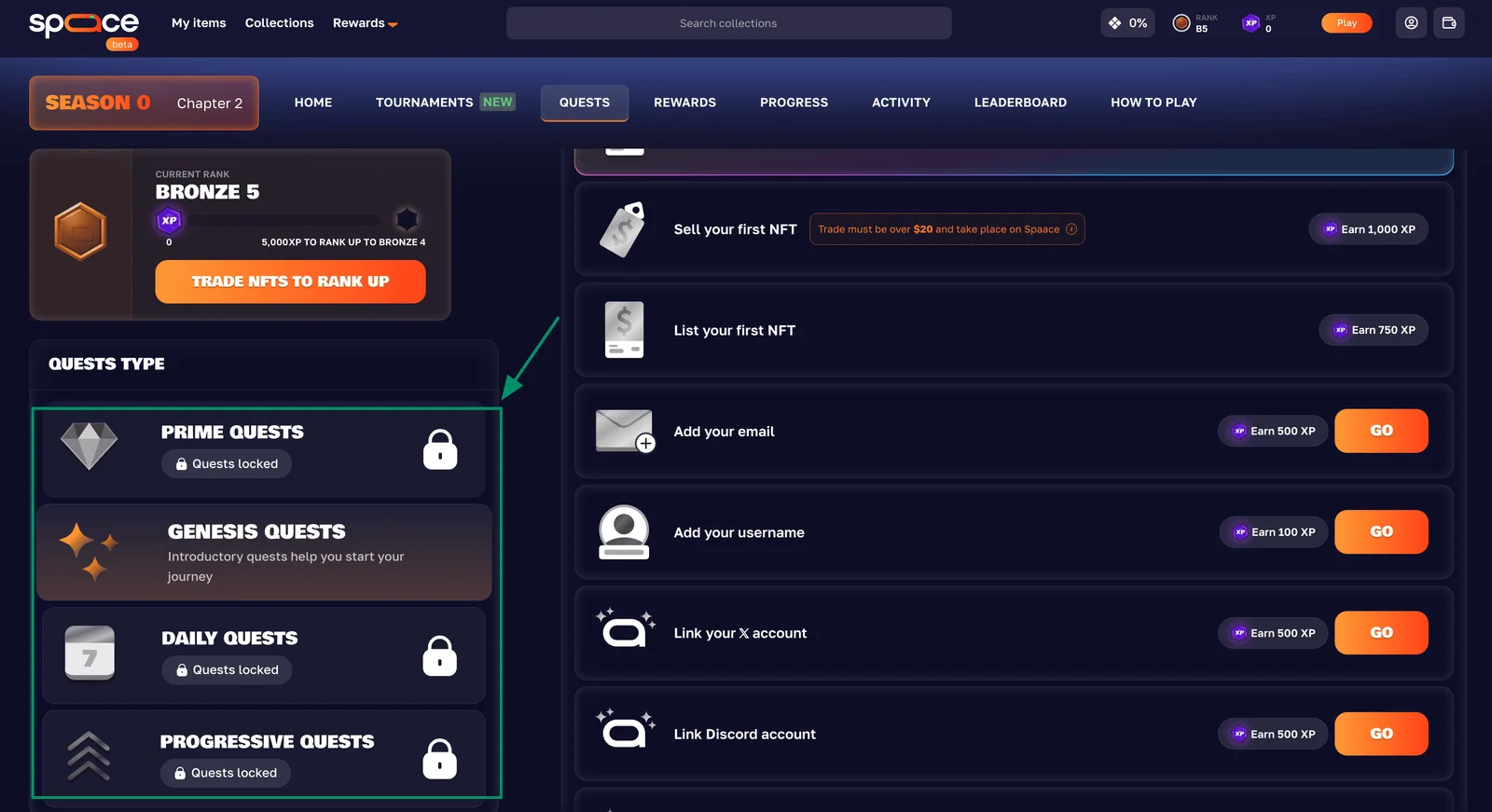Open the ACTIVITY tab
Viewport: 1492px width, 812px height.
pyautogui.click(x=901, y=103)
